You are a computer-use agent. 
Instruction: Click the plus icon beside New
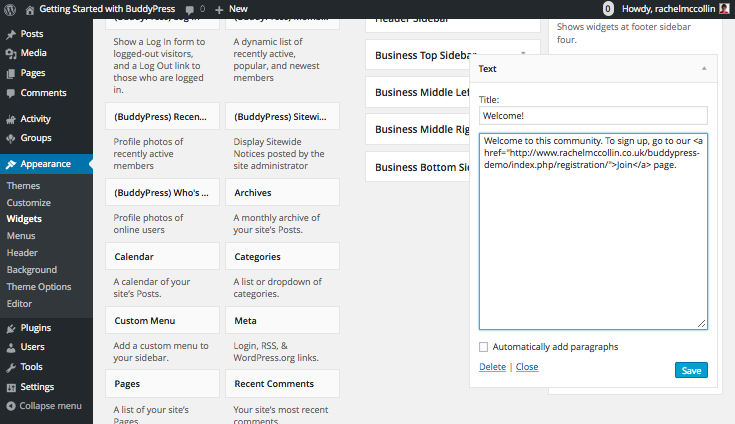219,9
